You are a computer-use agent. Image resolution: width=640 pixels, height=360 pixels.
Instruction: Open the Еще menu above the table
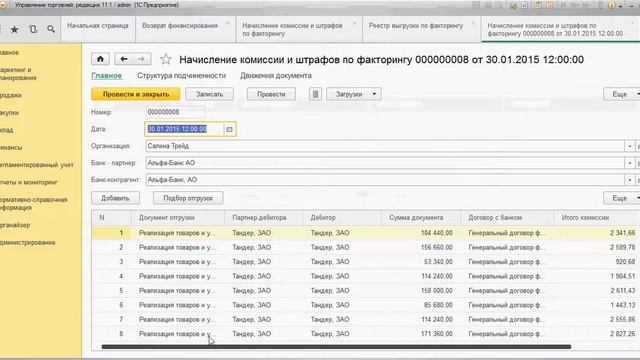click(x=622, y=198)
